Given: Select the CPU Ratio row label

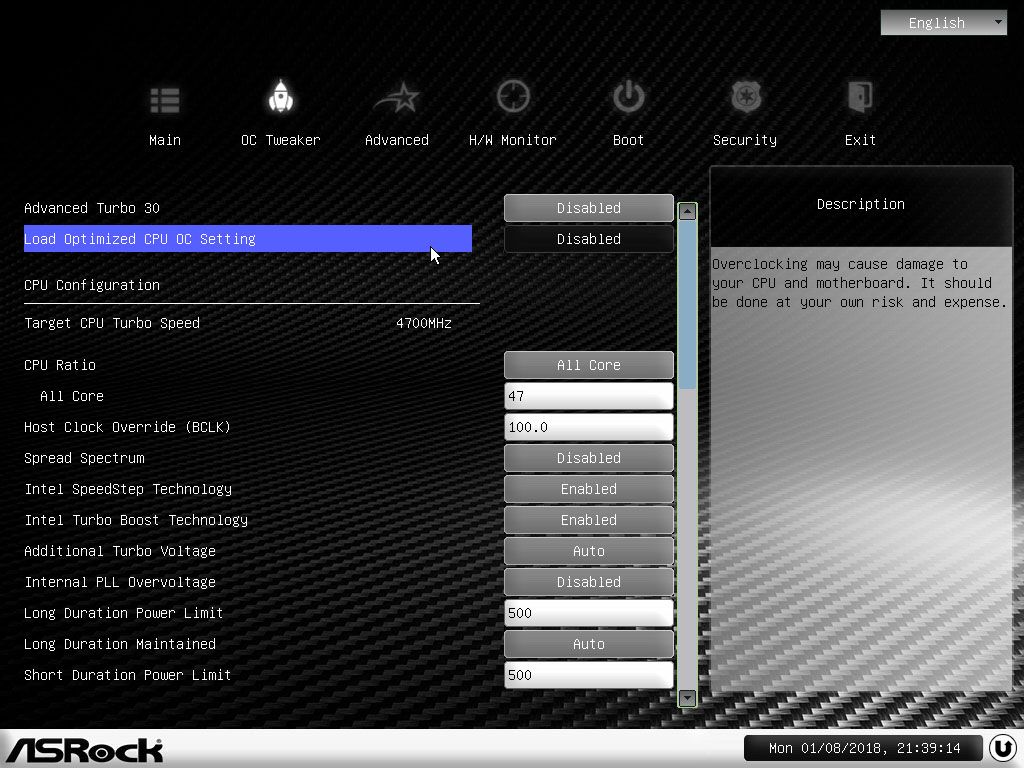Looking at the screenshot, I should click(60, 365).
